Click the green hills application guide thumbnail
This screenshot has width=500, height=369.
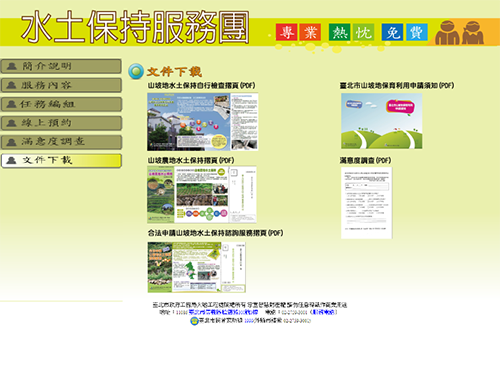point(382,121)
